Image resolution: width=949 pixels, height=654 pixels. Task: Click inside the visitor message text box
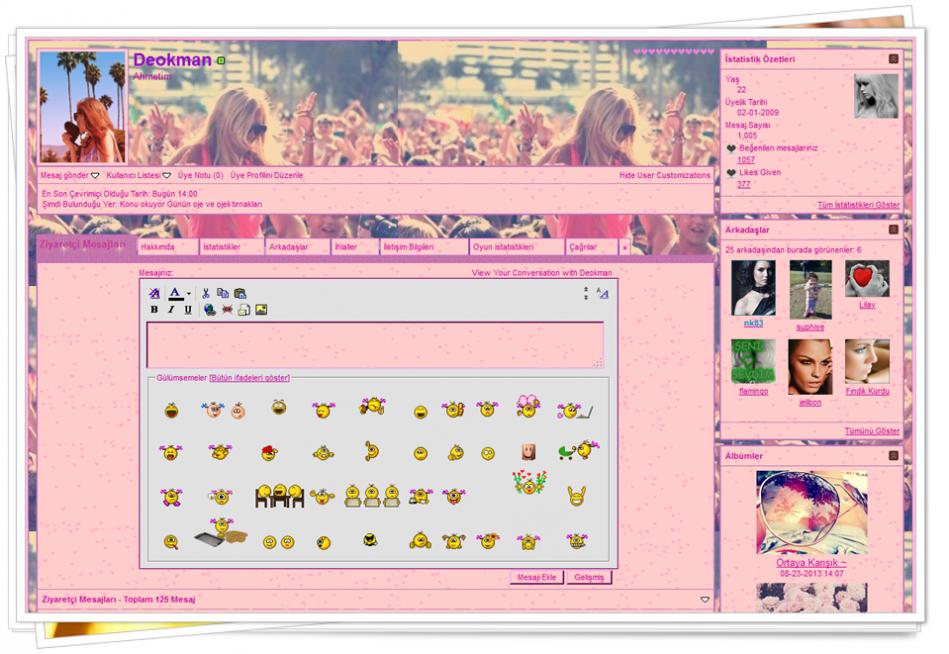coord(375,344)
